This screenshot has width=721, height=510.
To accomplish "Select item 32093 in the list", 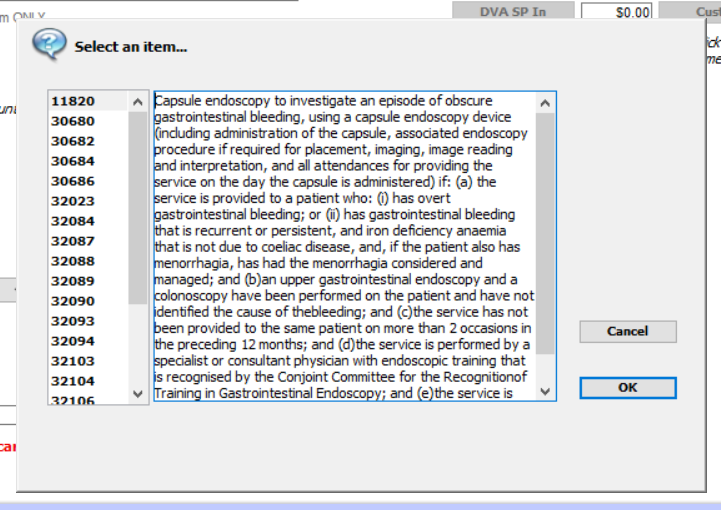I will [87, 321].
